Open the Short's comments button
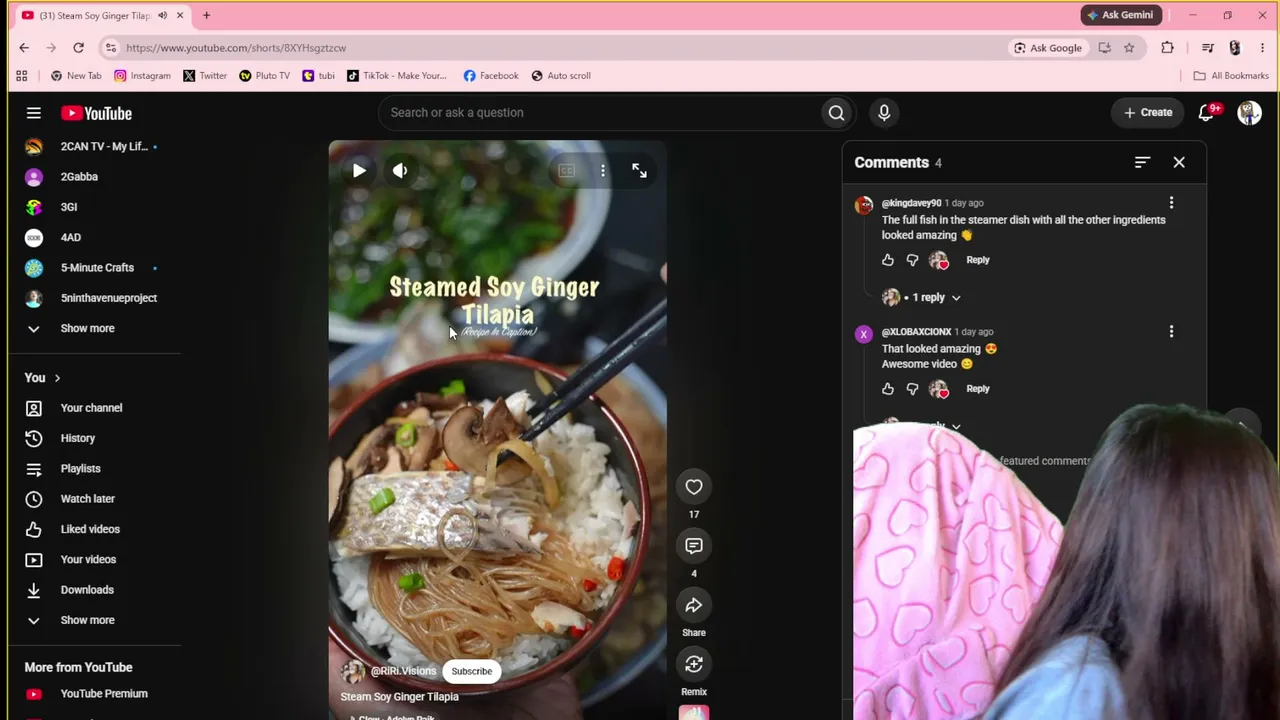Viewport: 1280px width, 720px height. [694, 546]
